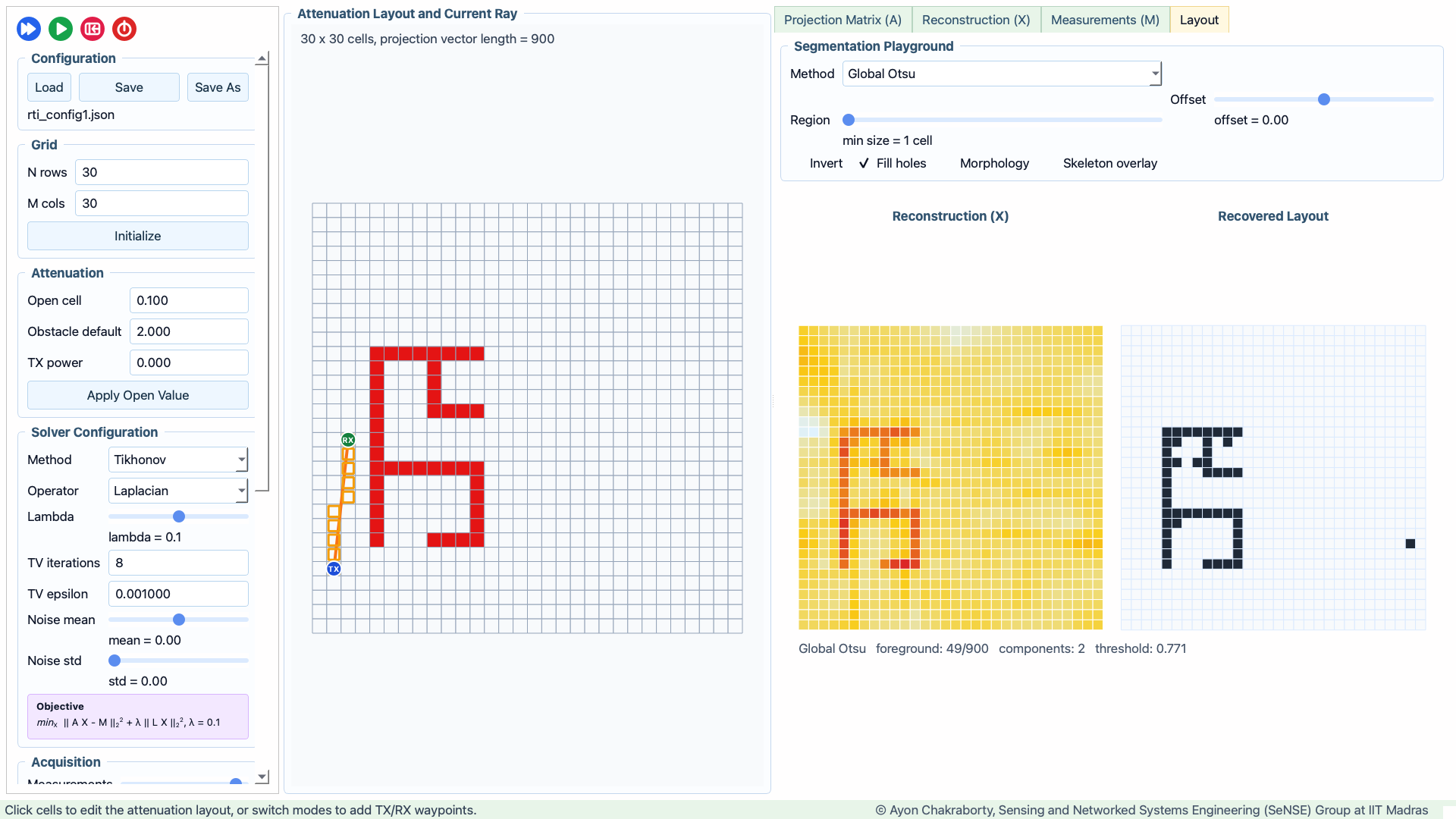The image size is (1456, 819).
Task: Click the Obstacle default value field
Action: [189, 331]
